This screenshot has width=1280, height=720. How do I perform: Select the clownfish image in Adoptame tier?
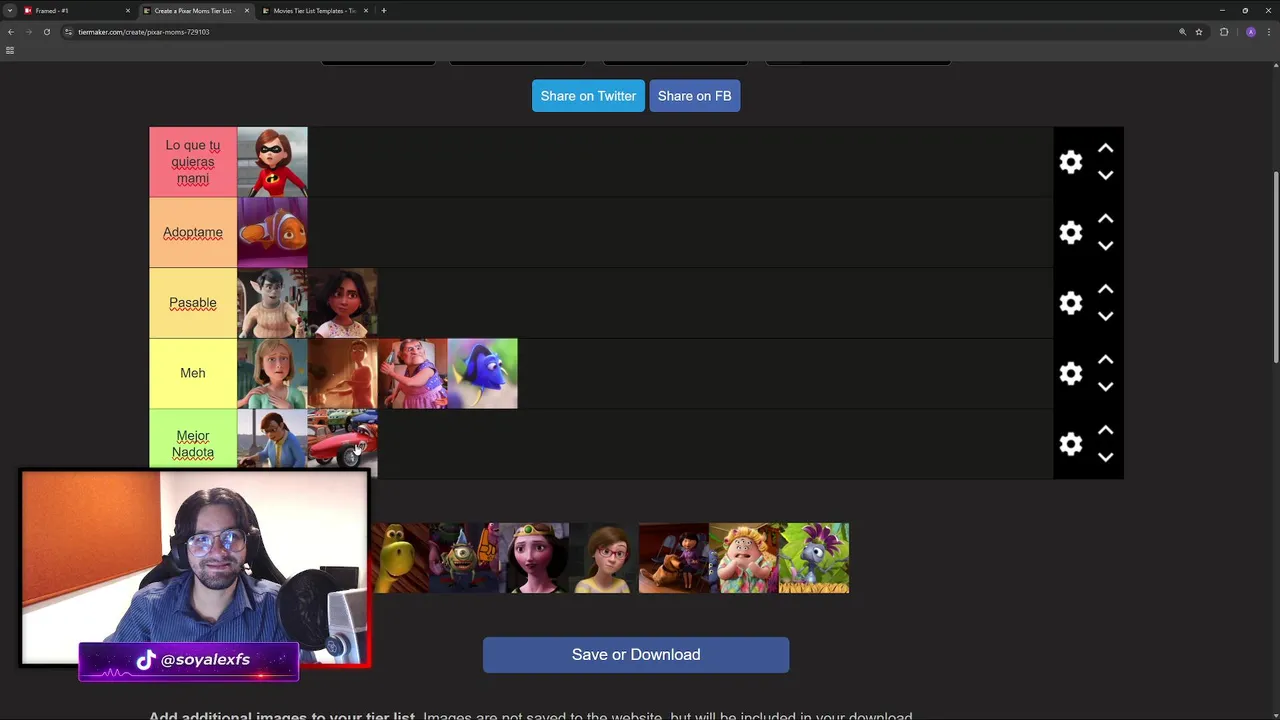(x=272, y=232)
